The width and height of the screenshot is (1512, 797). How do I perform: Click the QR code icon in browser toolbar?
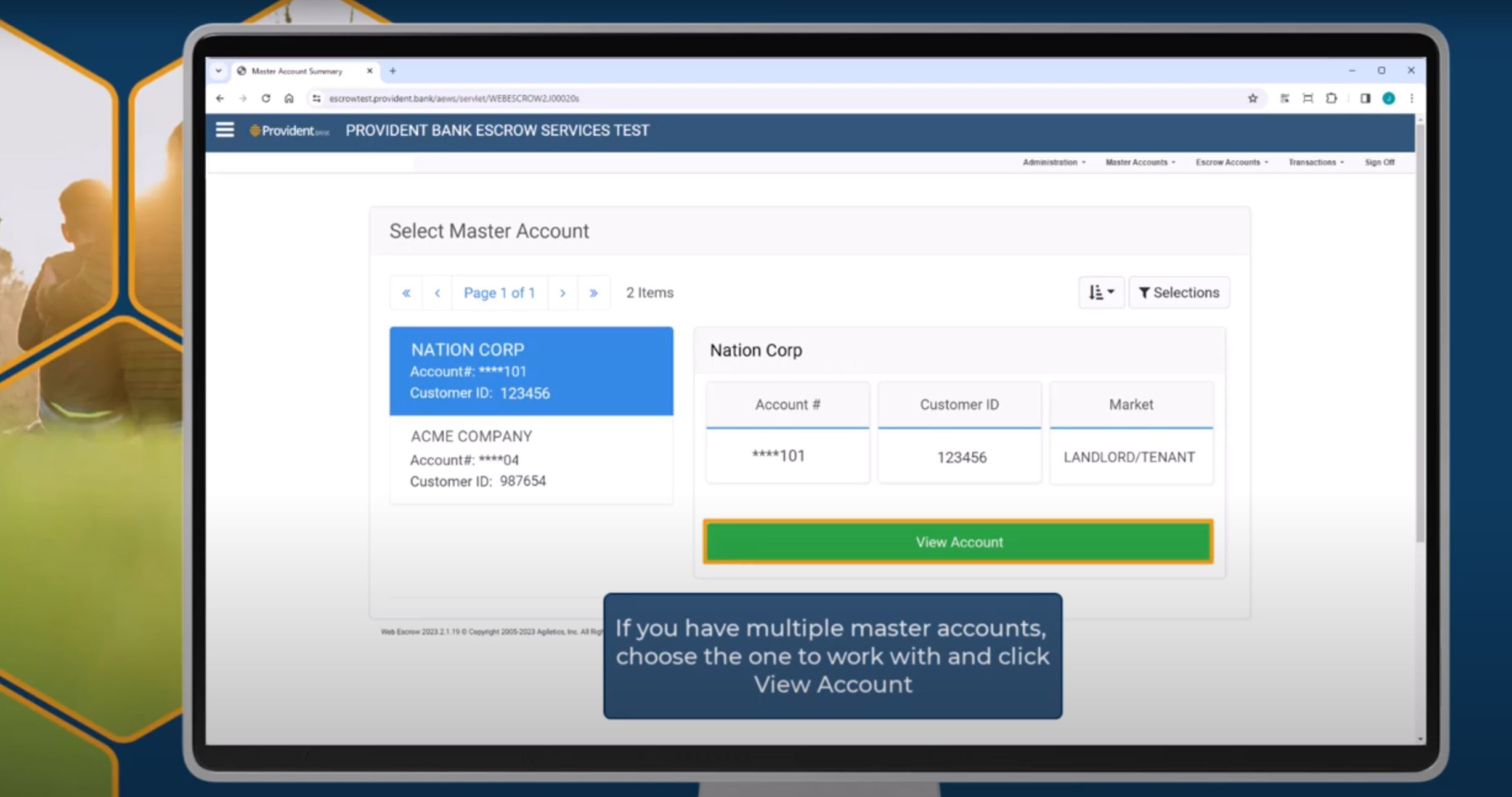[1285, 99]
